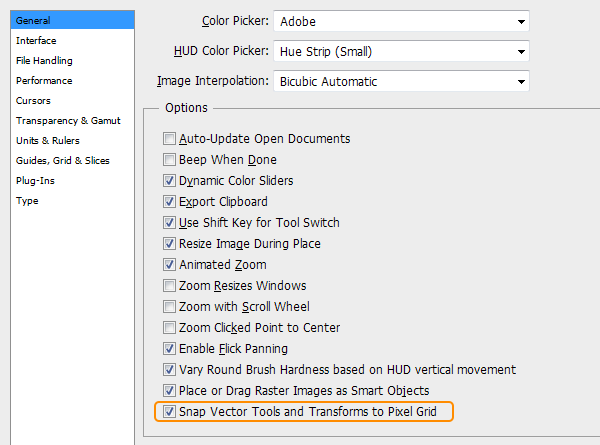Enable Zoom Clicked Point to Center
The image size is (600, 445).
click(x=170, y=328)
